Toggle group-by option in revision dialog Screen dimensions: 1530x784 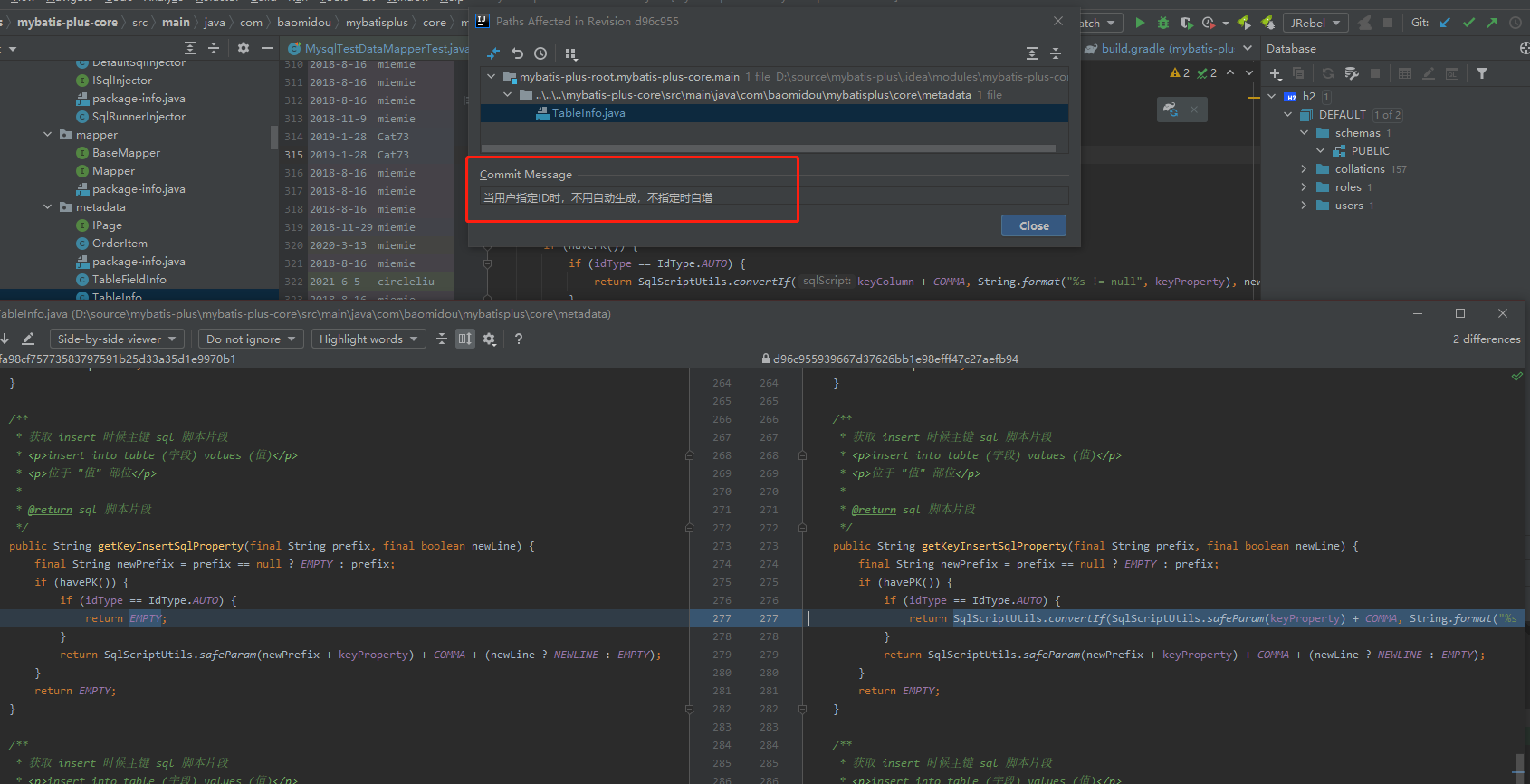coord(571,53)
